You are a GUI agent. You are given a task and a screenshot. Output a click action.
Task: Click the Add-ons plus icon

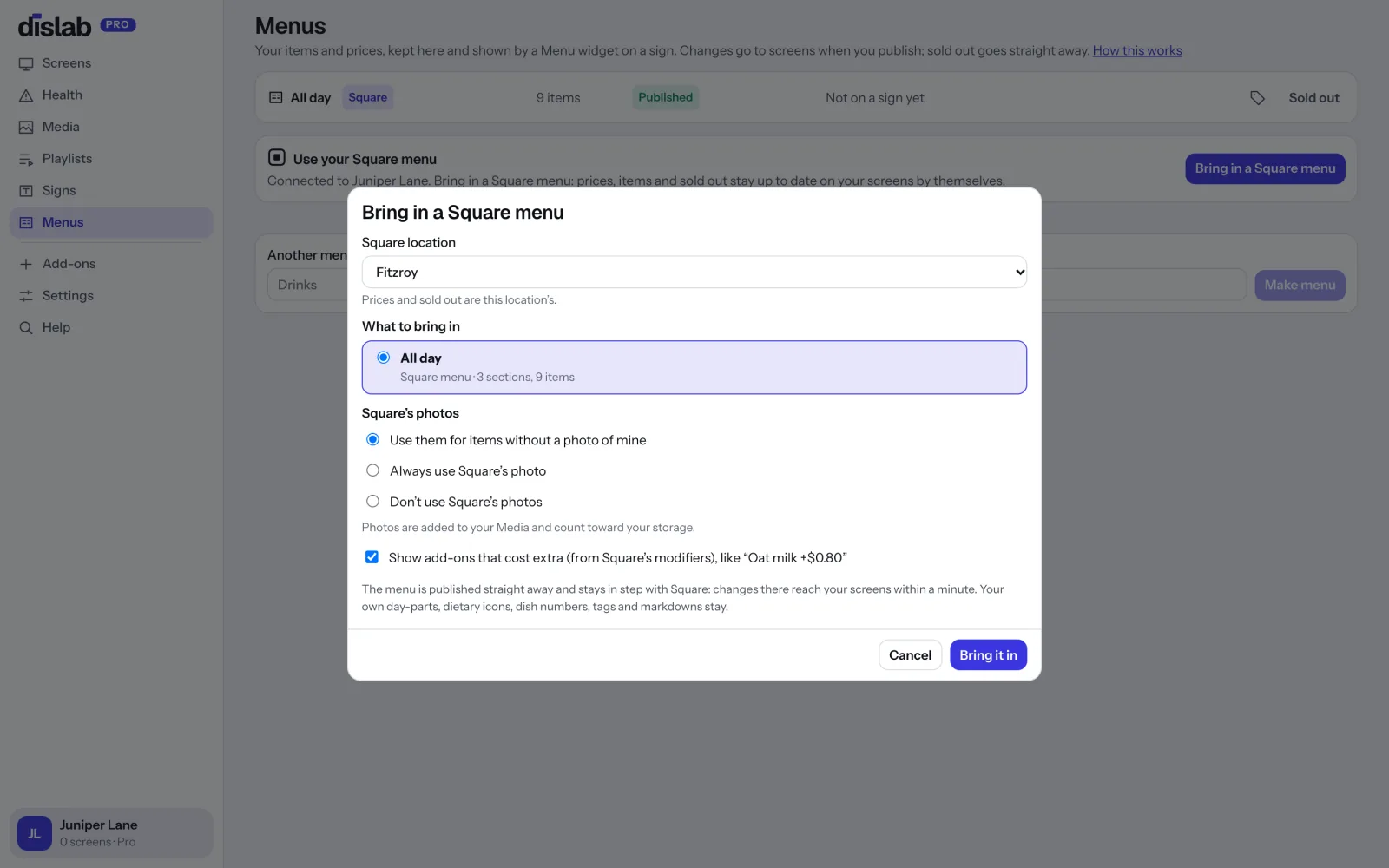(x=26, y=264)
